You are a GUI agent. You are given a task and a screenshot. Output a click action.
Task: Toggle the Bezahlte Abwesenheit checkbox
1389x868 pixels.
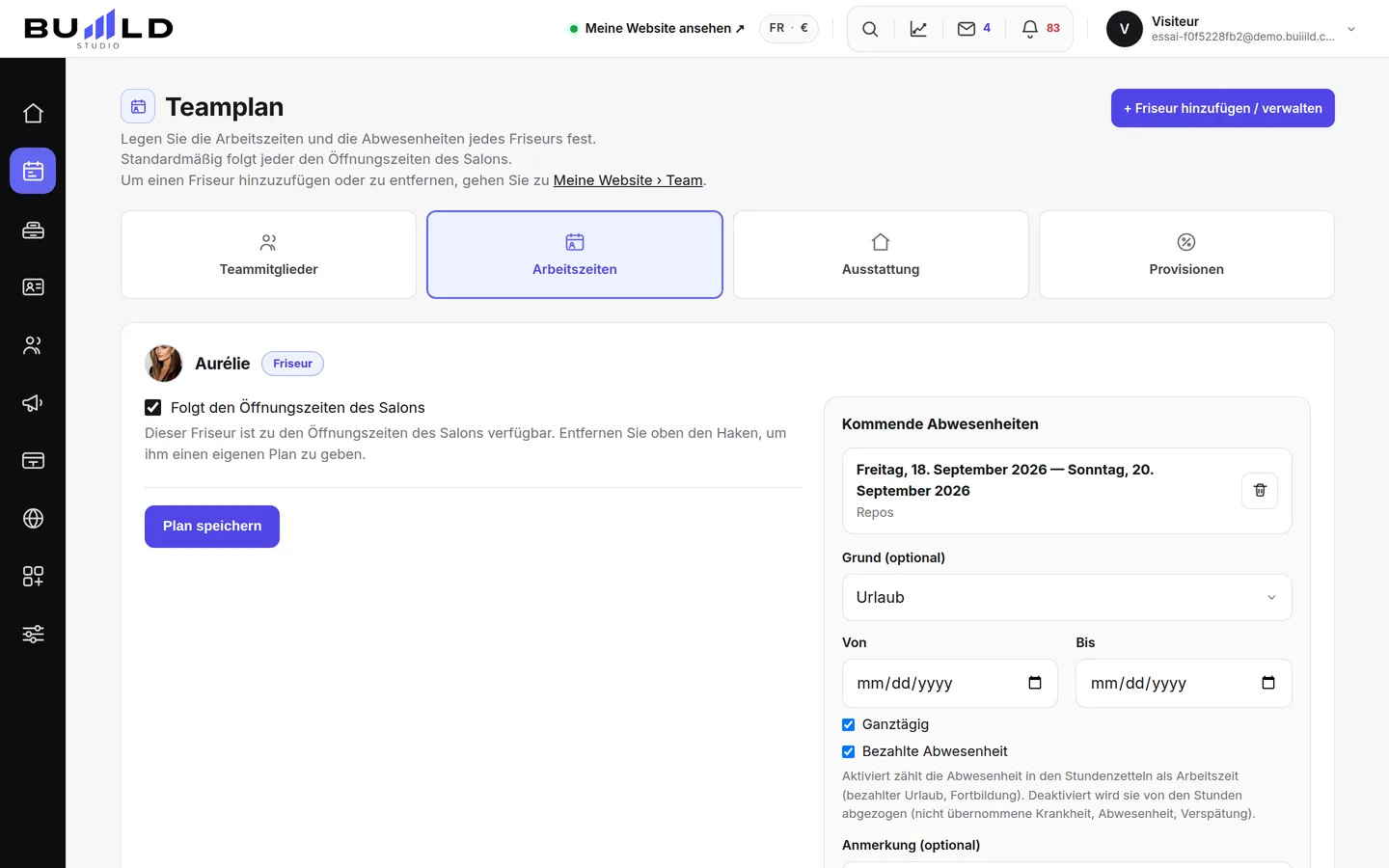point(849,752)
